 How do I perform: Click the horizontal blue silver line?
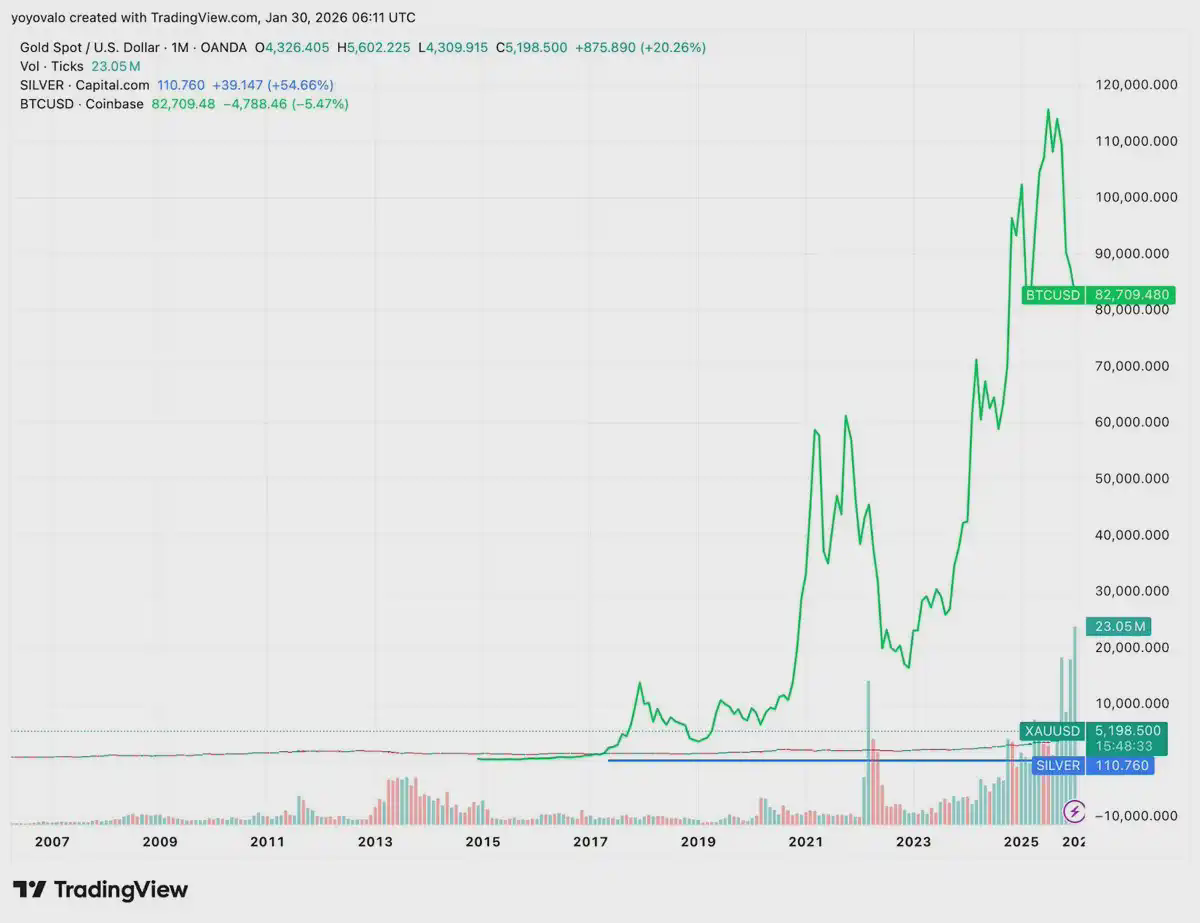coord(800,761)
